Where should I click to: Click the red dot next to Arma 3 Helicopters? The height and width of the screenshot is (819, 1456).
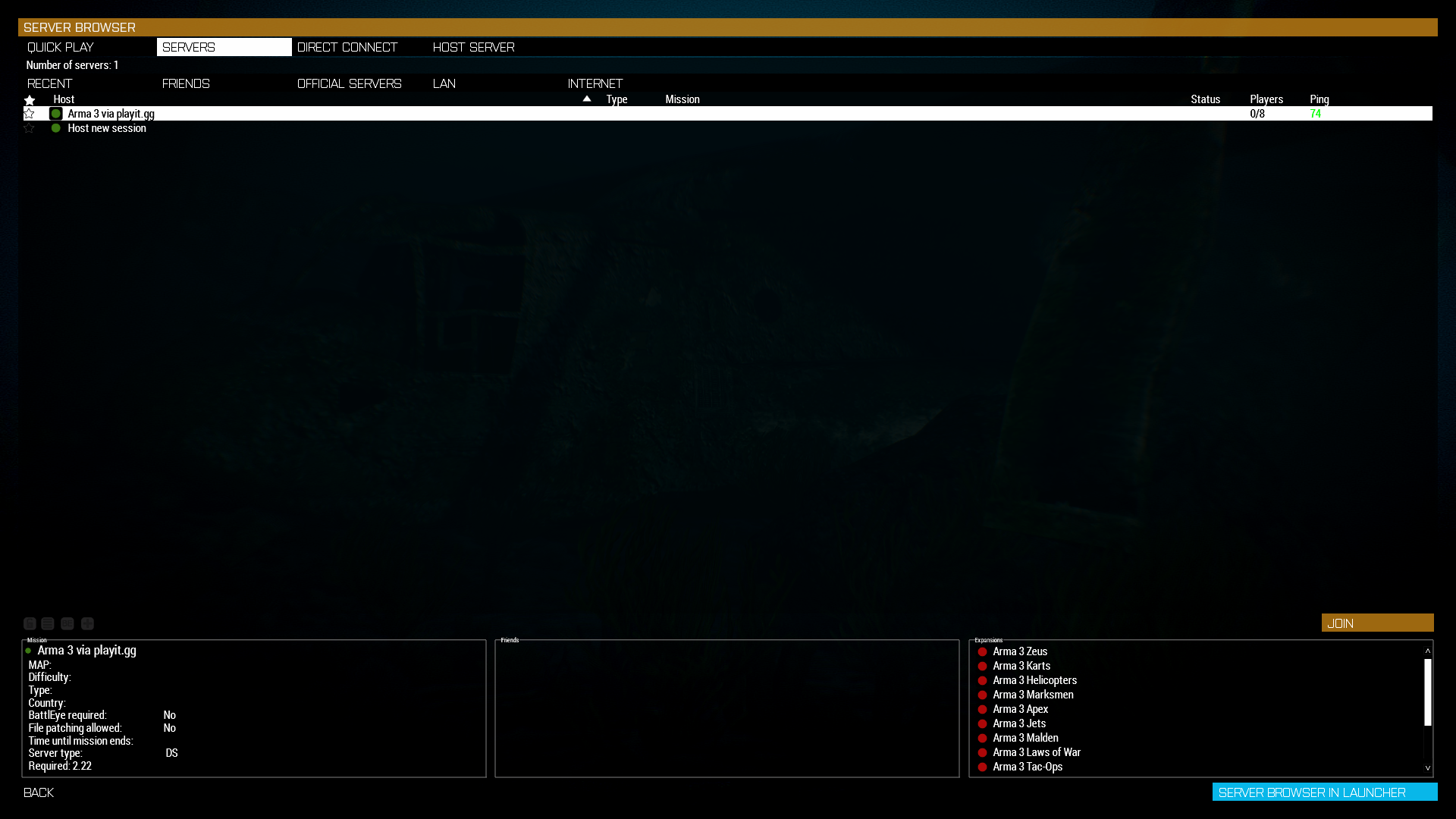[x=982, y=680]
